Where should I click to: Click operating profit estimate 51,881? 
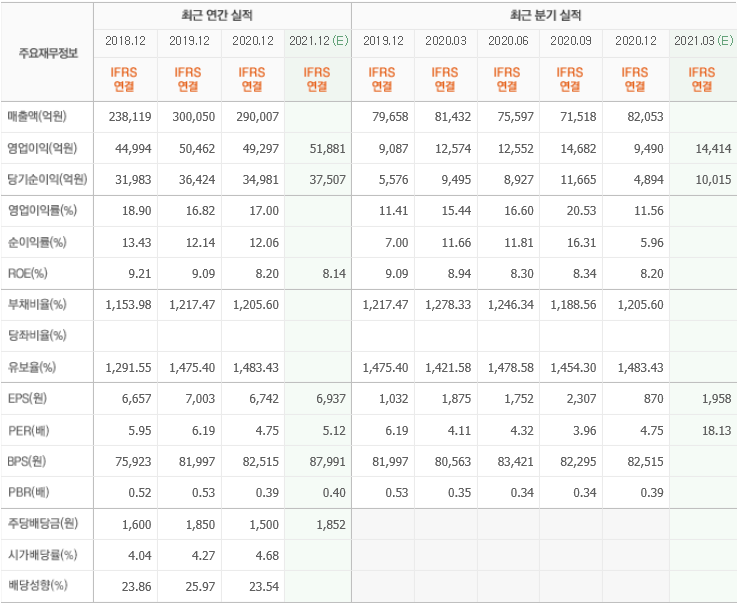[x=328, y=149]
